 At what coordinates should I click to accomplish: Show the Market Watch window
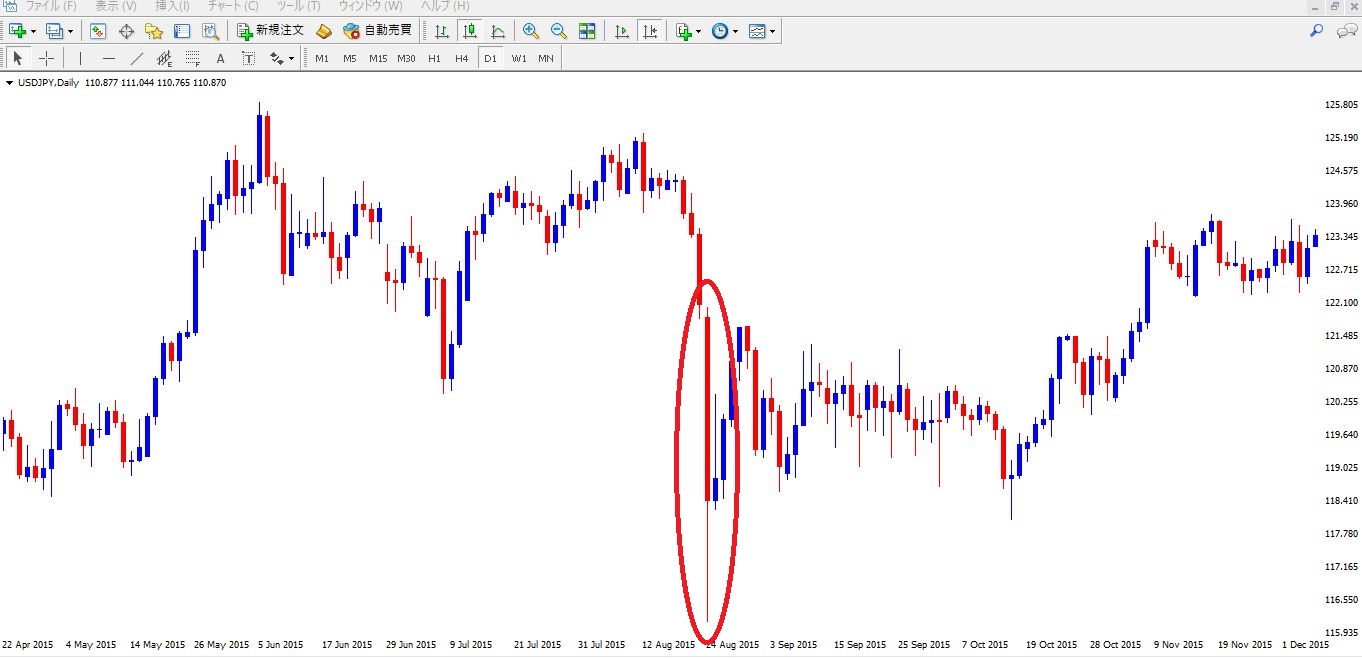[98, 31]
